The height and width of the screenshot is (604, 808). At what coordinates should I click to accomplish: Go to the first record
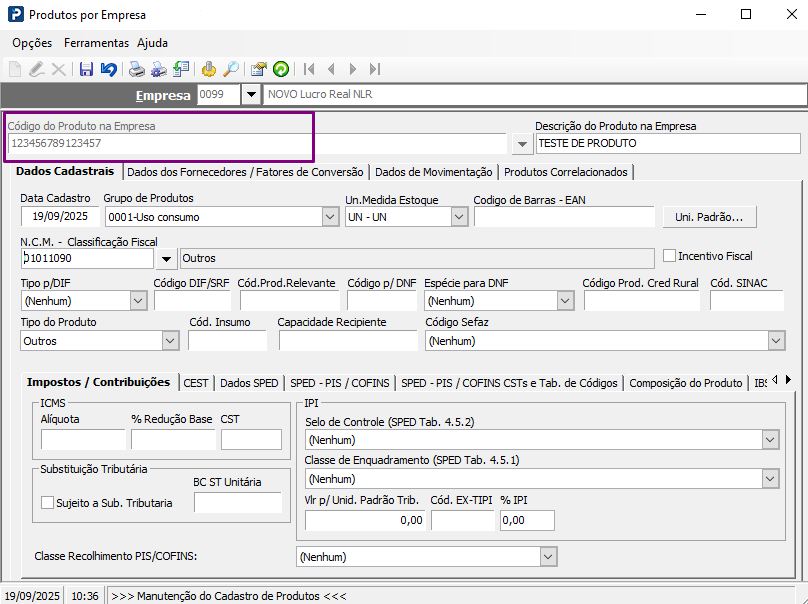[309, 69]
